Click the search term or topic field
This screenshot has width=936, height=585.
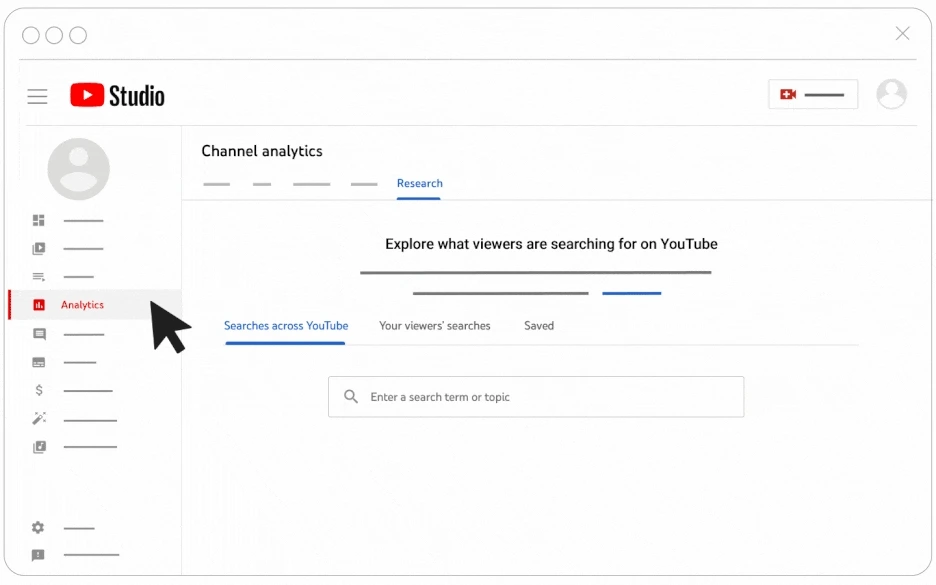[536, 397]
